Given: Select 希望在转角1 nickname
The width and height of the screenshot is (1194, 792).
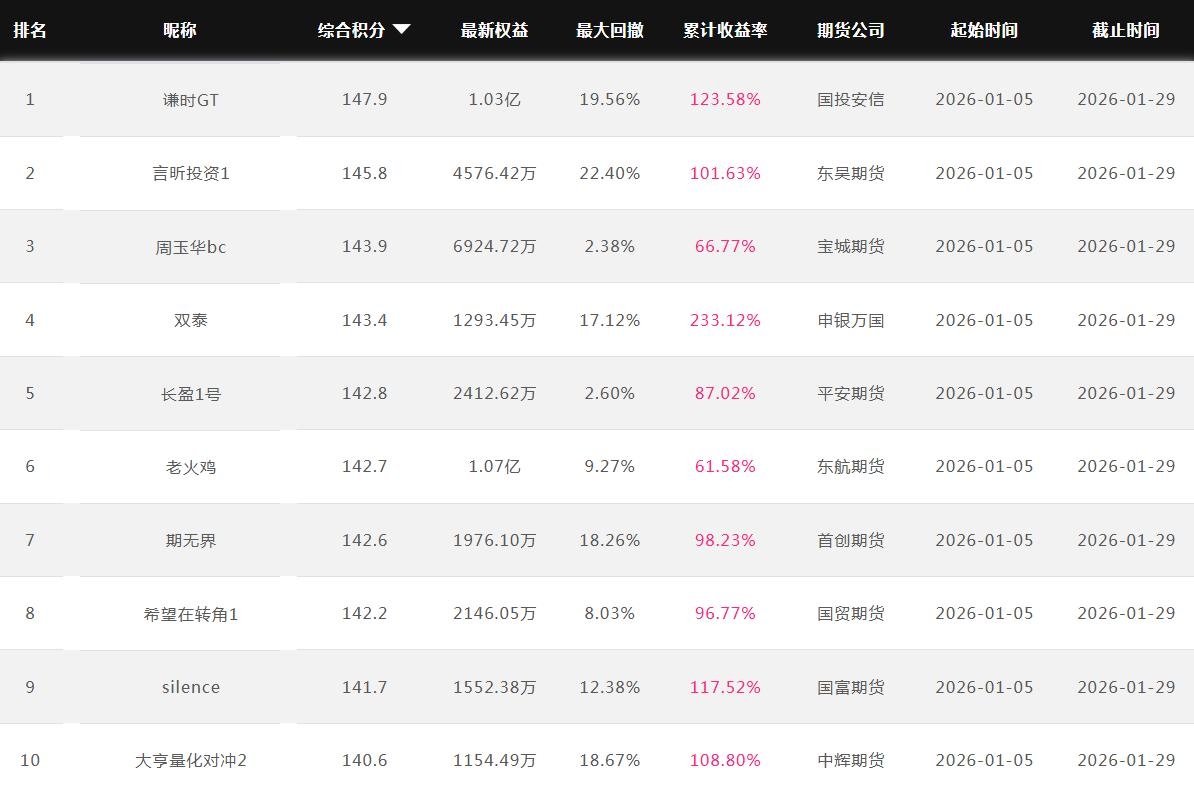Looking at the screenshot, I should click(x=190, y=614).
